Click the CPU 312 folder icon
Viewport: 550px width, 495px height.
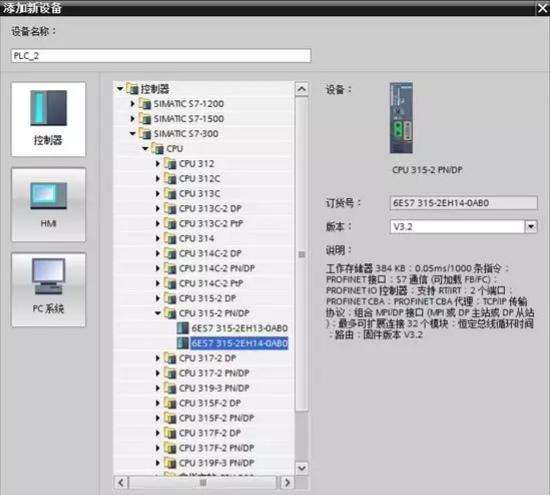[170, 163]
